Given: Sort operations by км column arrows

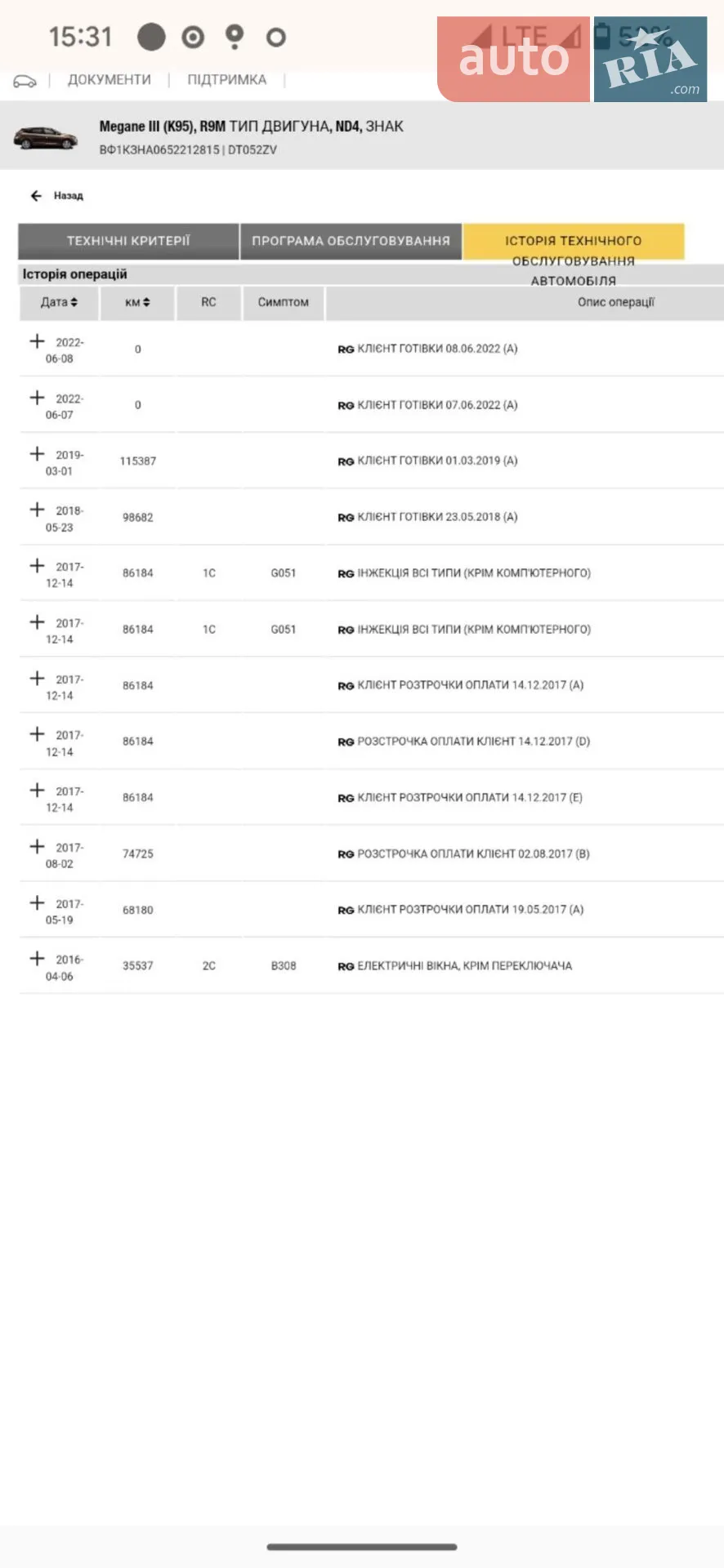Looking at the screenshot, I should click(146, 302).
